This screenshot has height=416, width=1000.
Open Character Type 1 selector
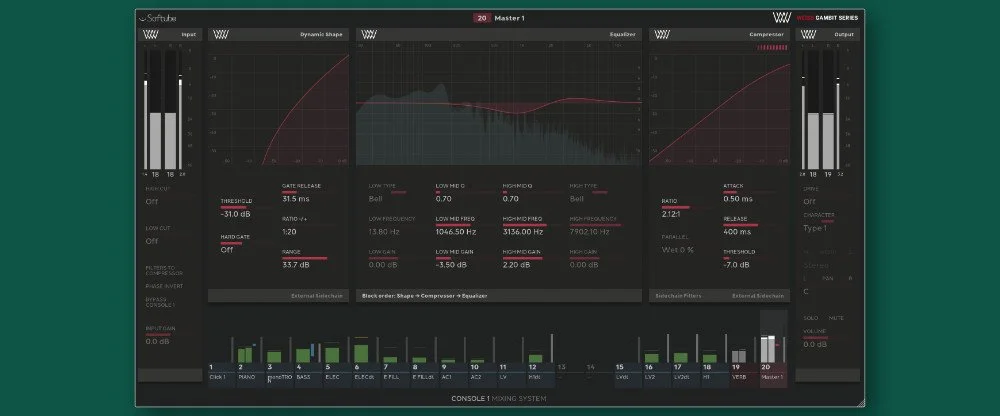(815, 228)
